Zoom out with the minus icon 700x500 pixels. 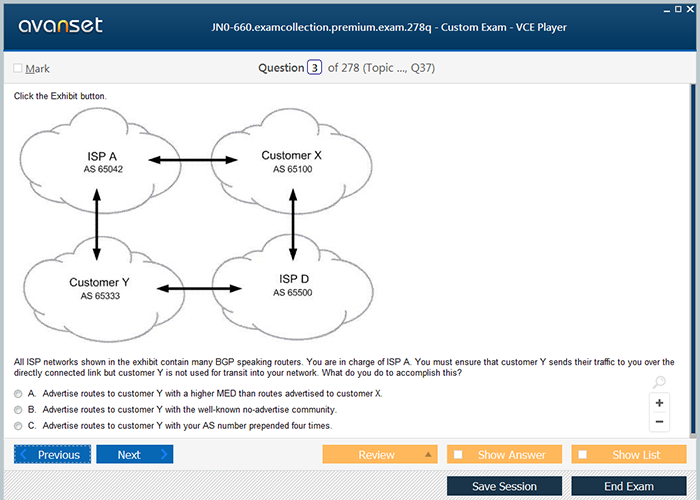tap(659, 422)
